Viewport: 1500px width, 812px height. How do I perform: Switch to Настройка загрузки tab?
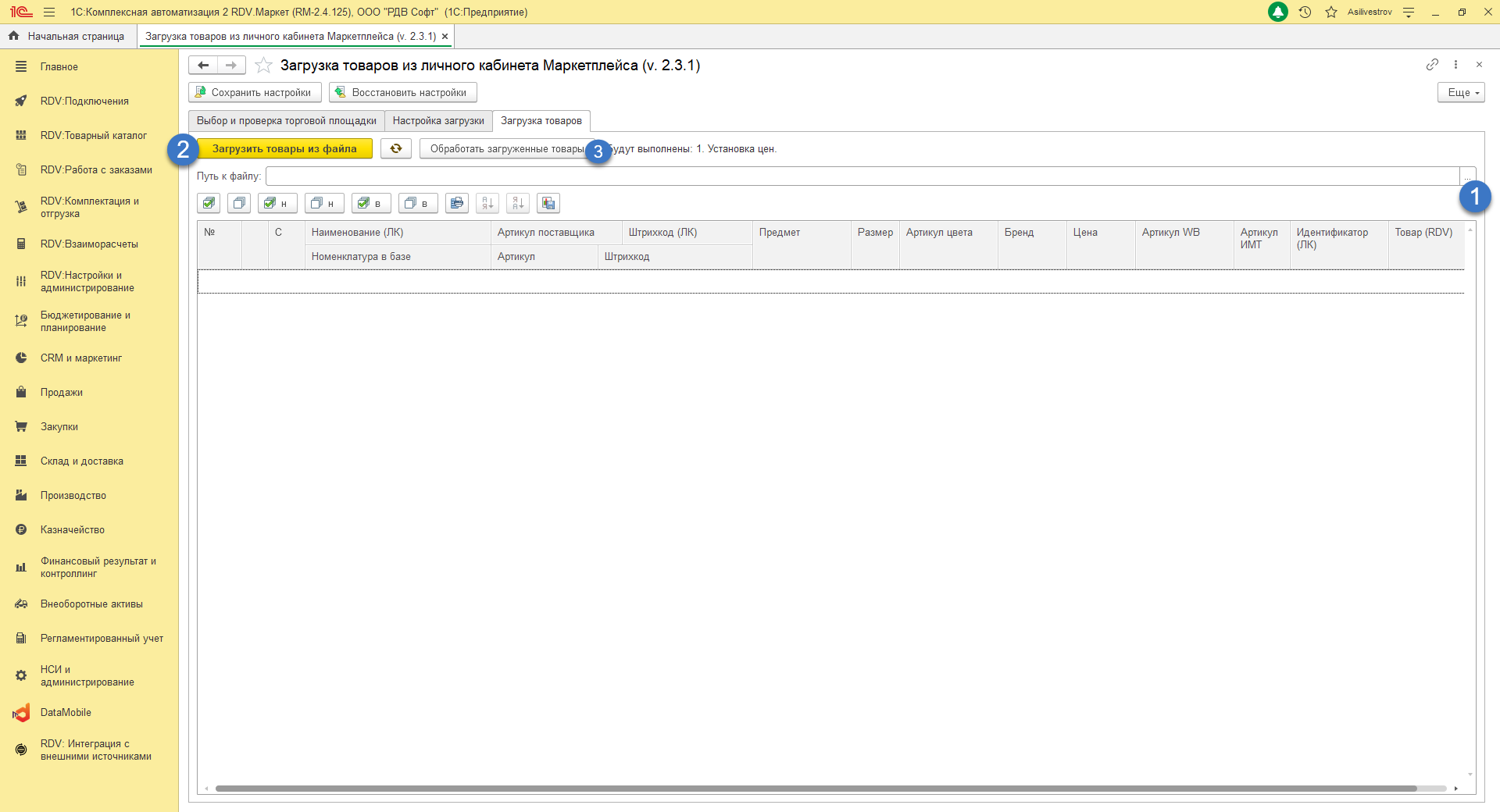click(438, 121)
